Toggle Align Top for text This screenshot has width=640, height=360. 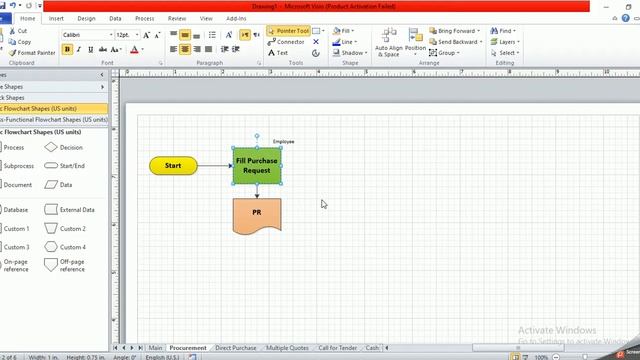tap(173, 35)
